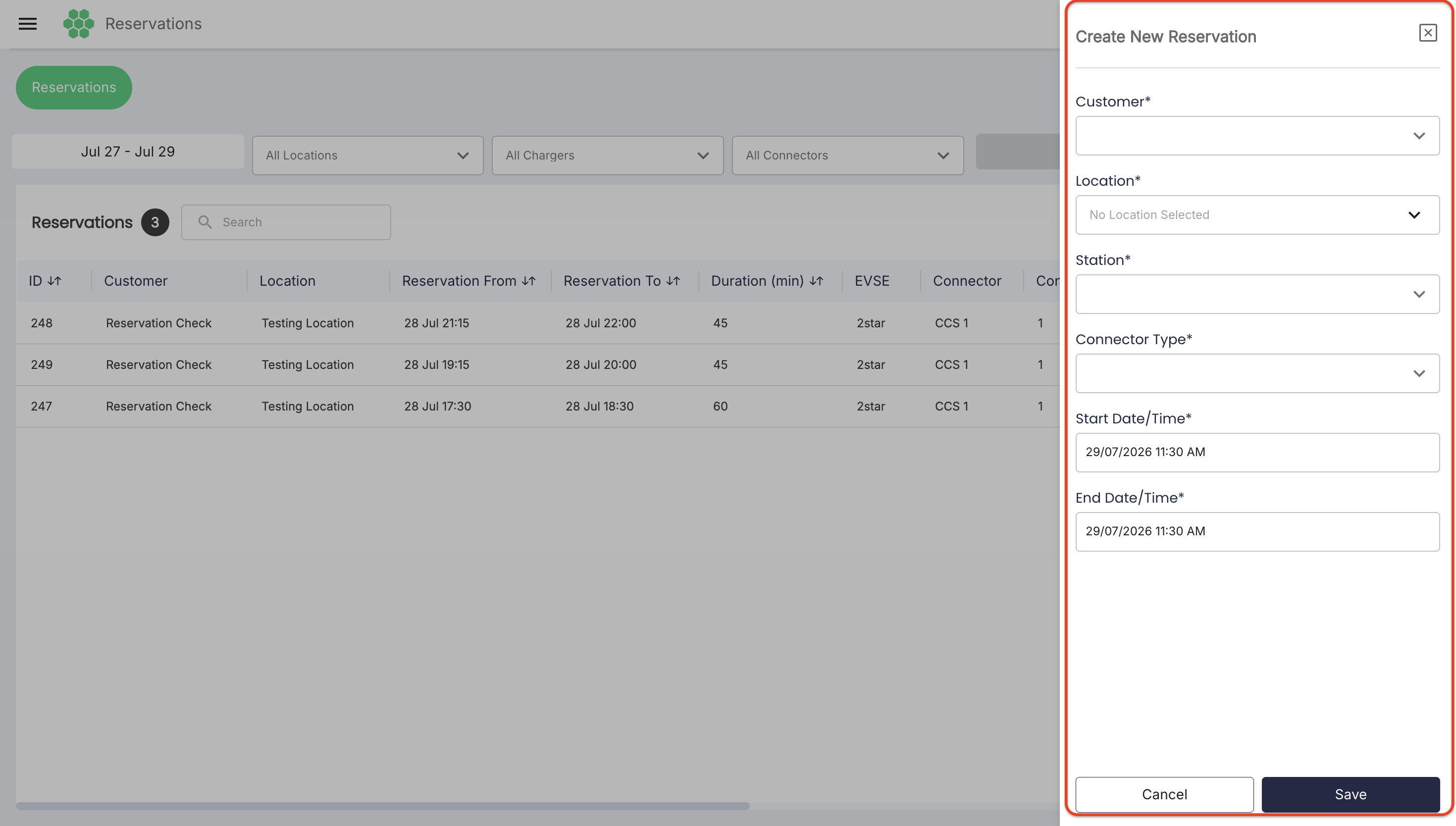
Task: Expand the All Chargers filter
Action: tap(607, 155)
